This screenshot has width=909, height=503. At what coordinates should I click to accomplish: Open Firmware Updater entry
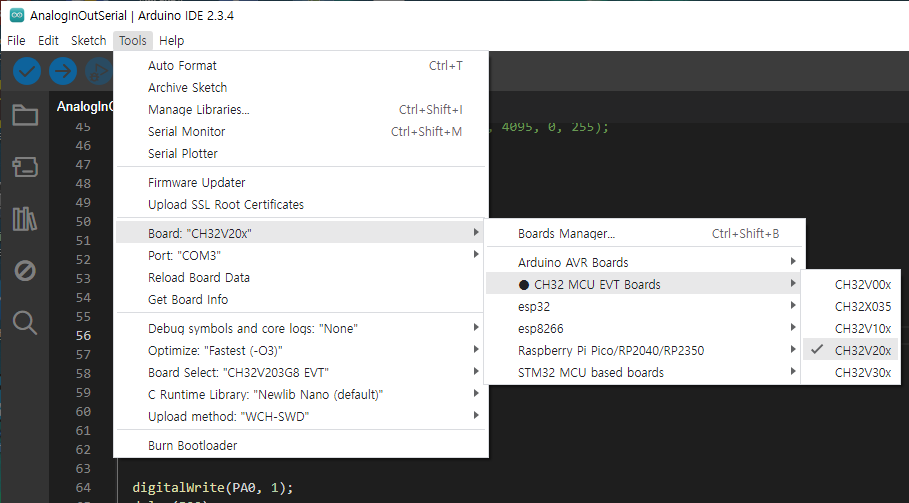click(x=301, y=183)
